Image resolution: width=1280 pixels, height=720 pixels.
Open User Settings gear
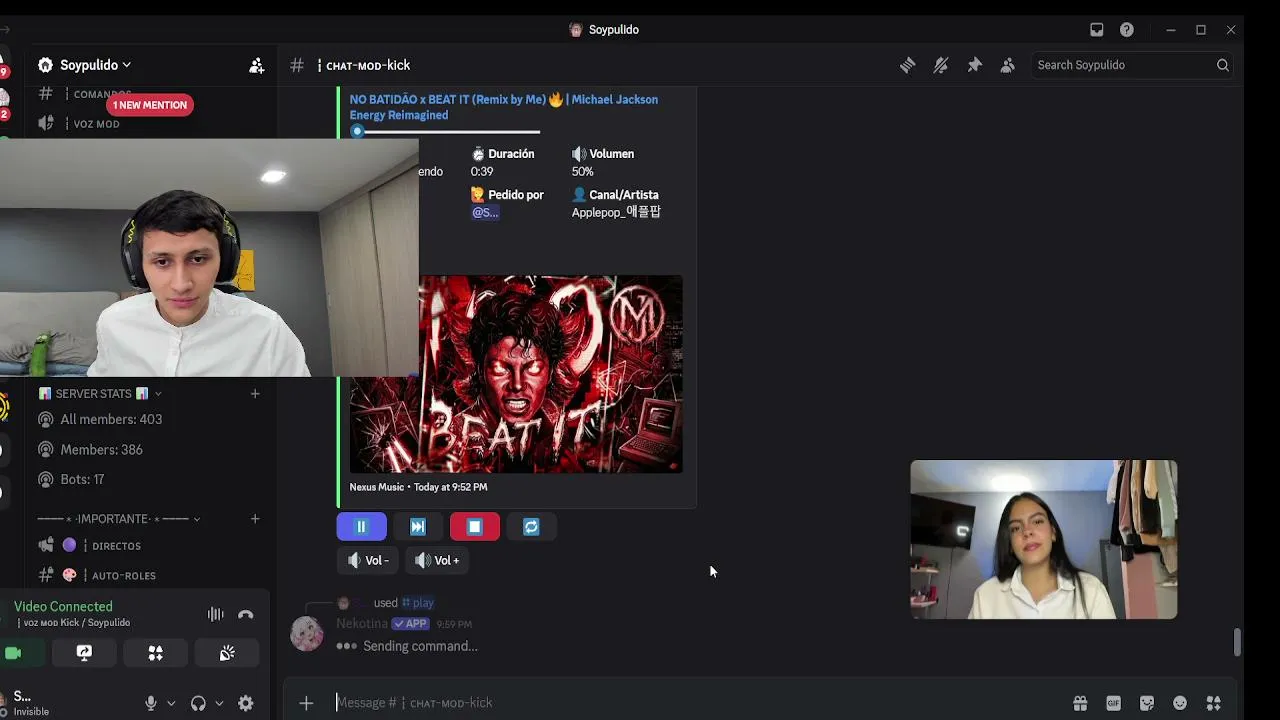[246, 703]
